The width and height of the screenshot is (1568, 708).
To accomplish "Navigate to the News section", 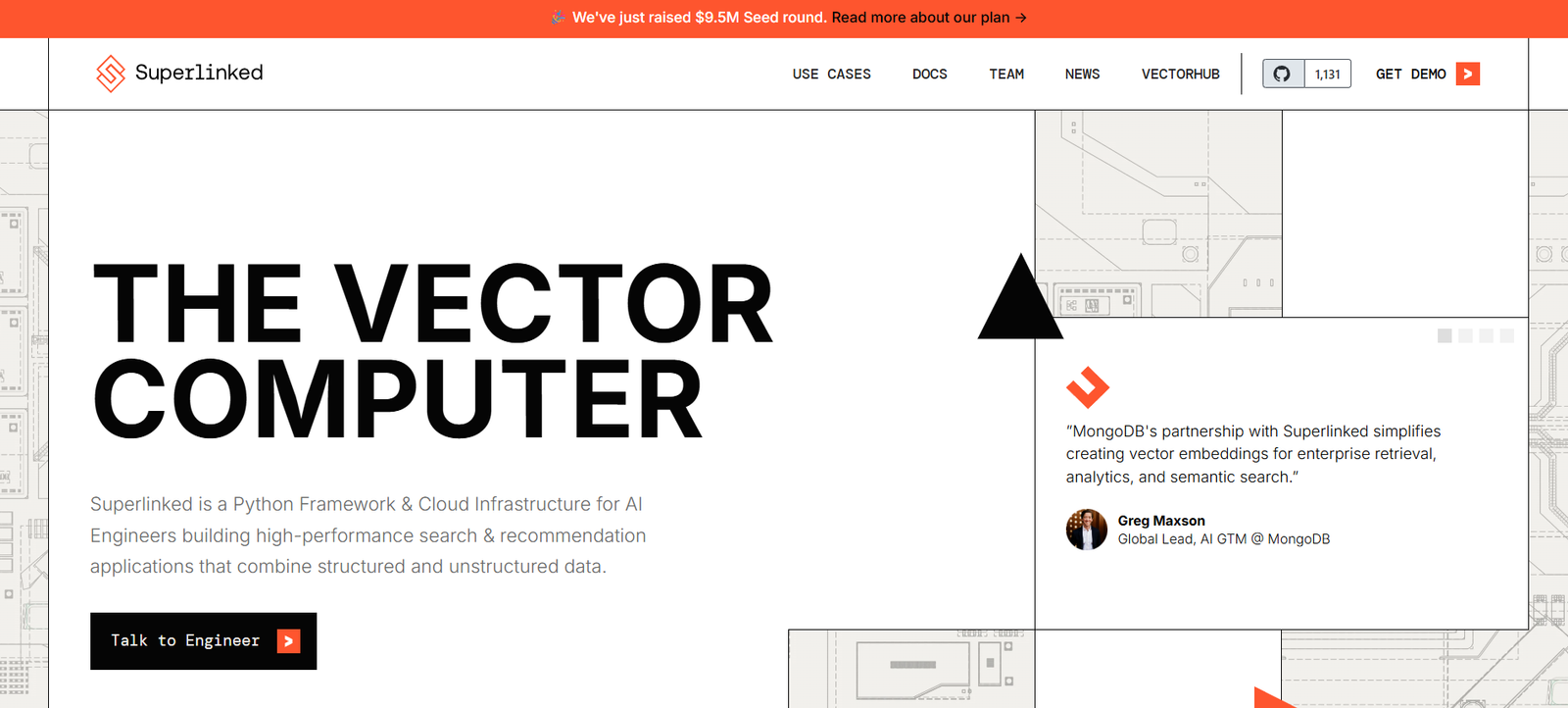I will tap(1082, 74).
